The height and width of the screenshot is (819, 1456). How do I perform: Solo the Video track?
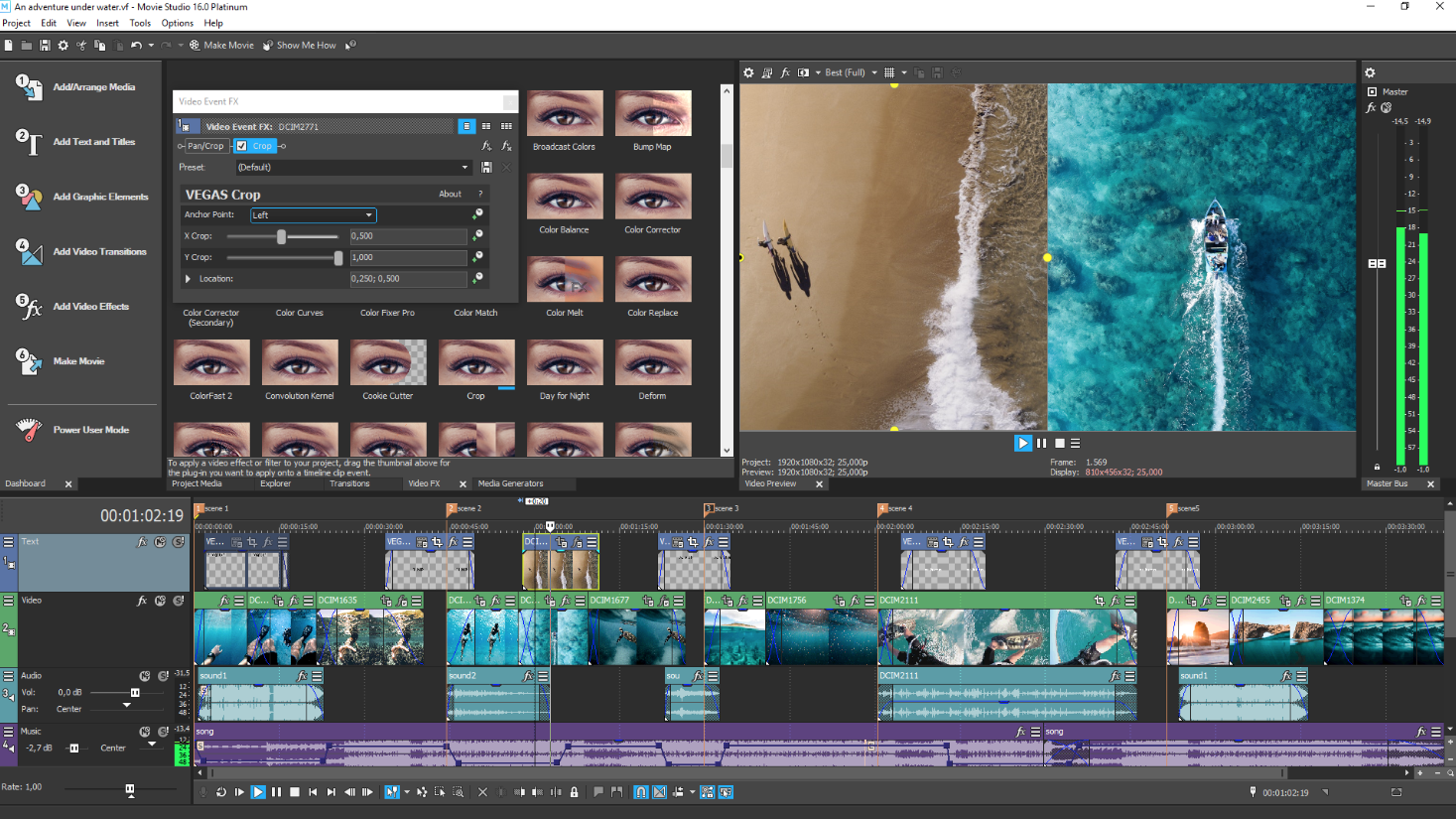coord(179,602)
